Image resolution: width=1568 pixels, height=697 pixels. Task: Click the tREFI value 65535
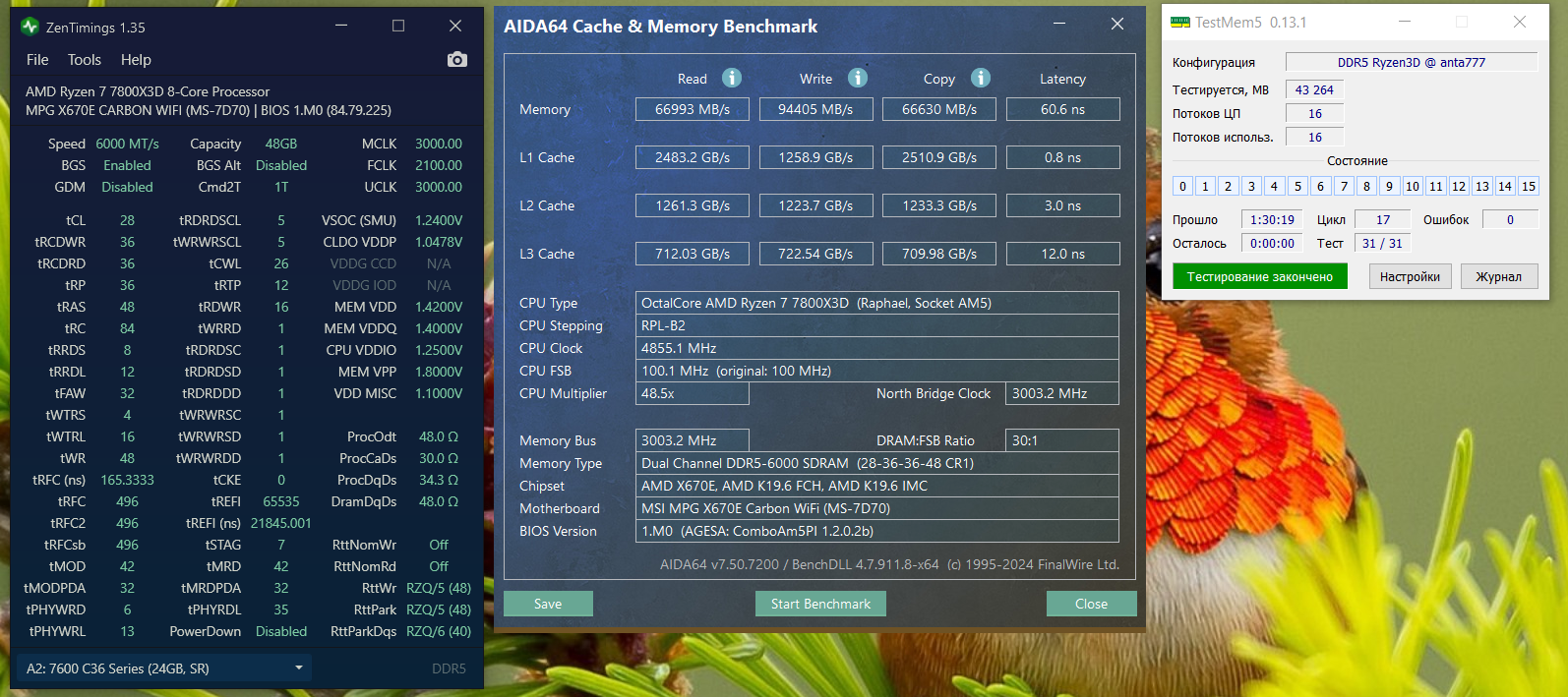[281, 501]
